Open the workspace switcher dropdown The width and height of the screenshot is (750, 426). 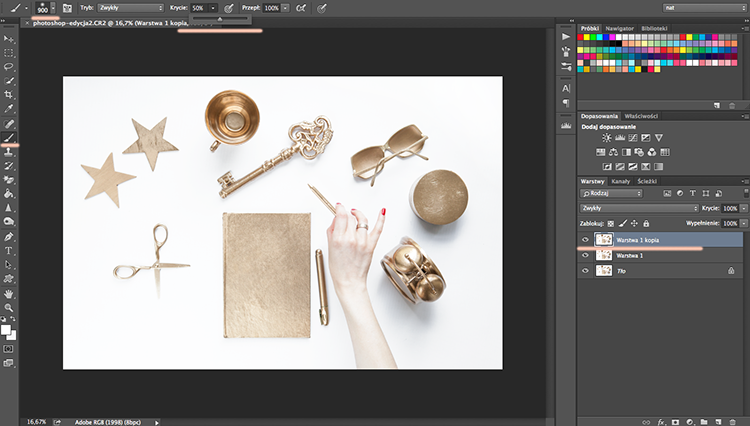705,8
